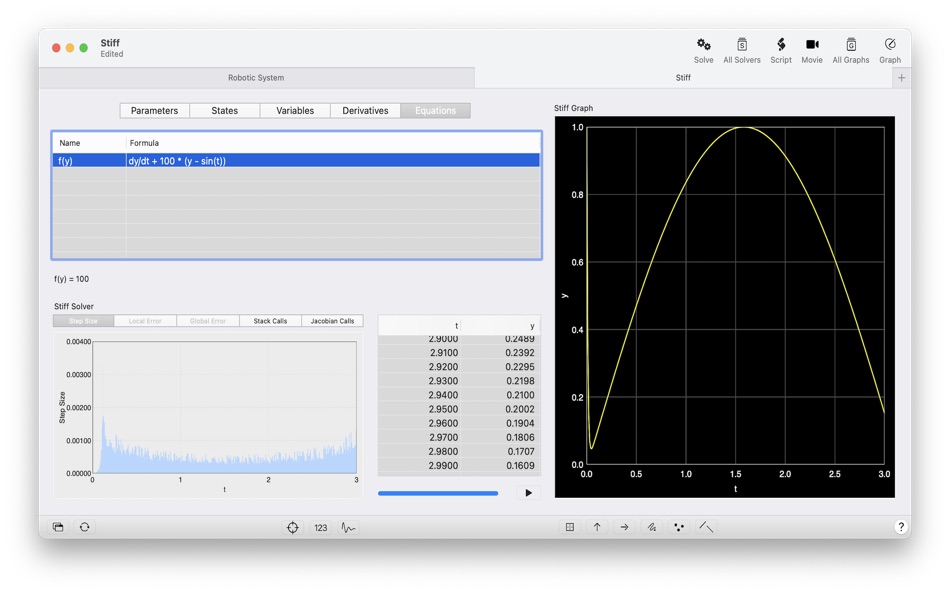Click the Solve icon in the toolbar
Screen dimensions: 950x594
pos(704,48)
